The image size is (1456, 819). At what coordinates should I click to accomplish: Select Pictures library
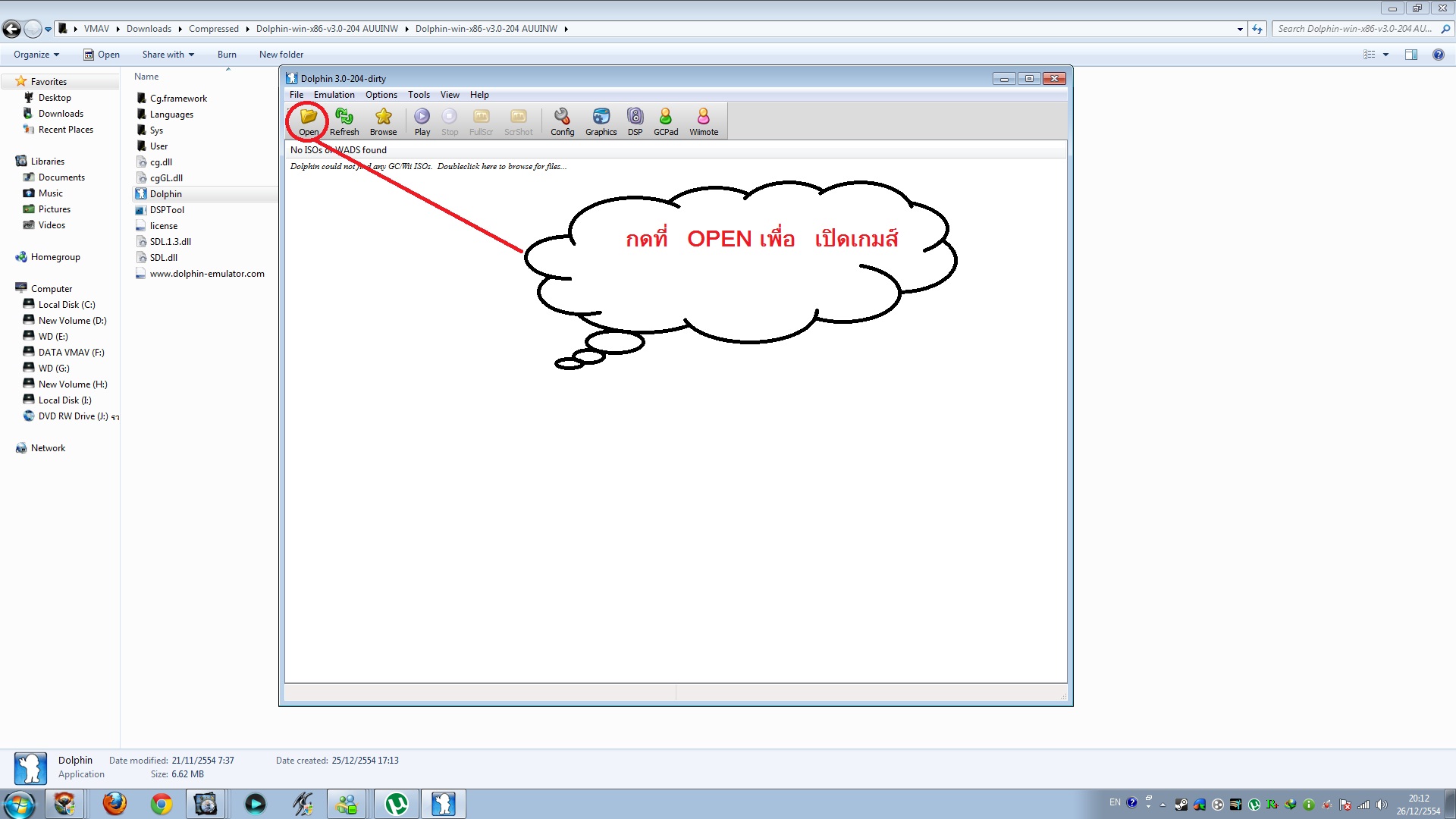[x=55, y=209]
